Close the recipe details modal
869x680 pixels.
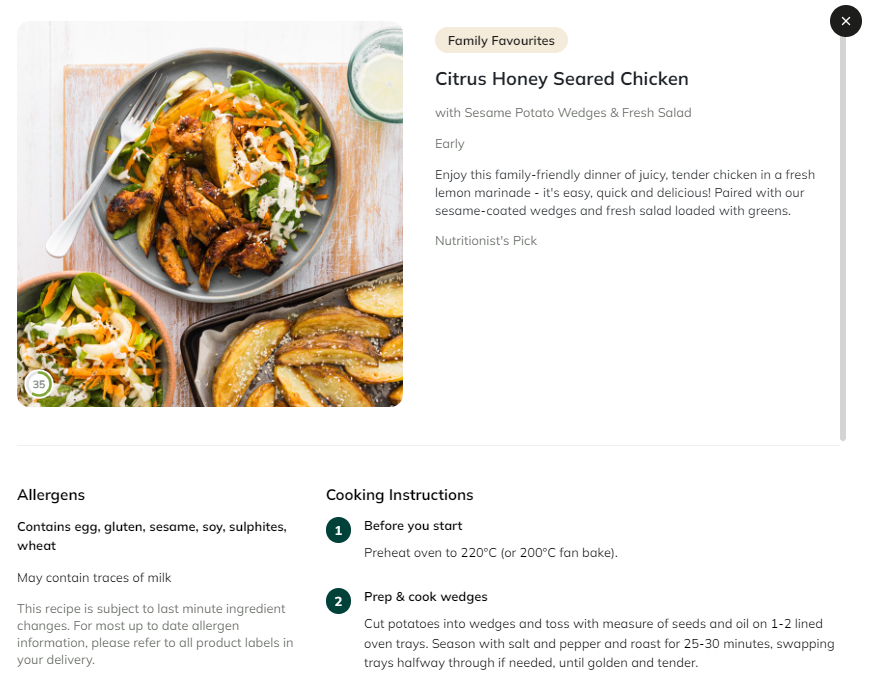[x=845, y=21]
